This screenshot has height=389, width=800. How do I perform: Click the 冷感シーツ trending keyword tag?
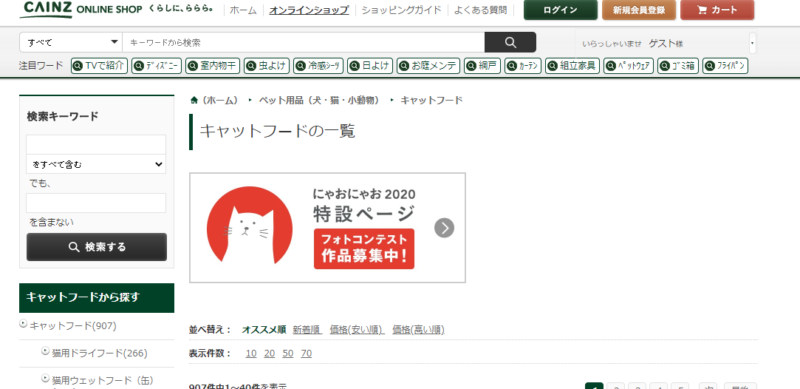point(318,66)
